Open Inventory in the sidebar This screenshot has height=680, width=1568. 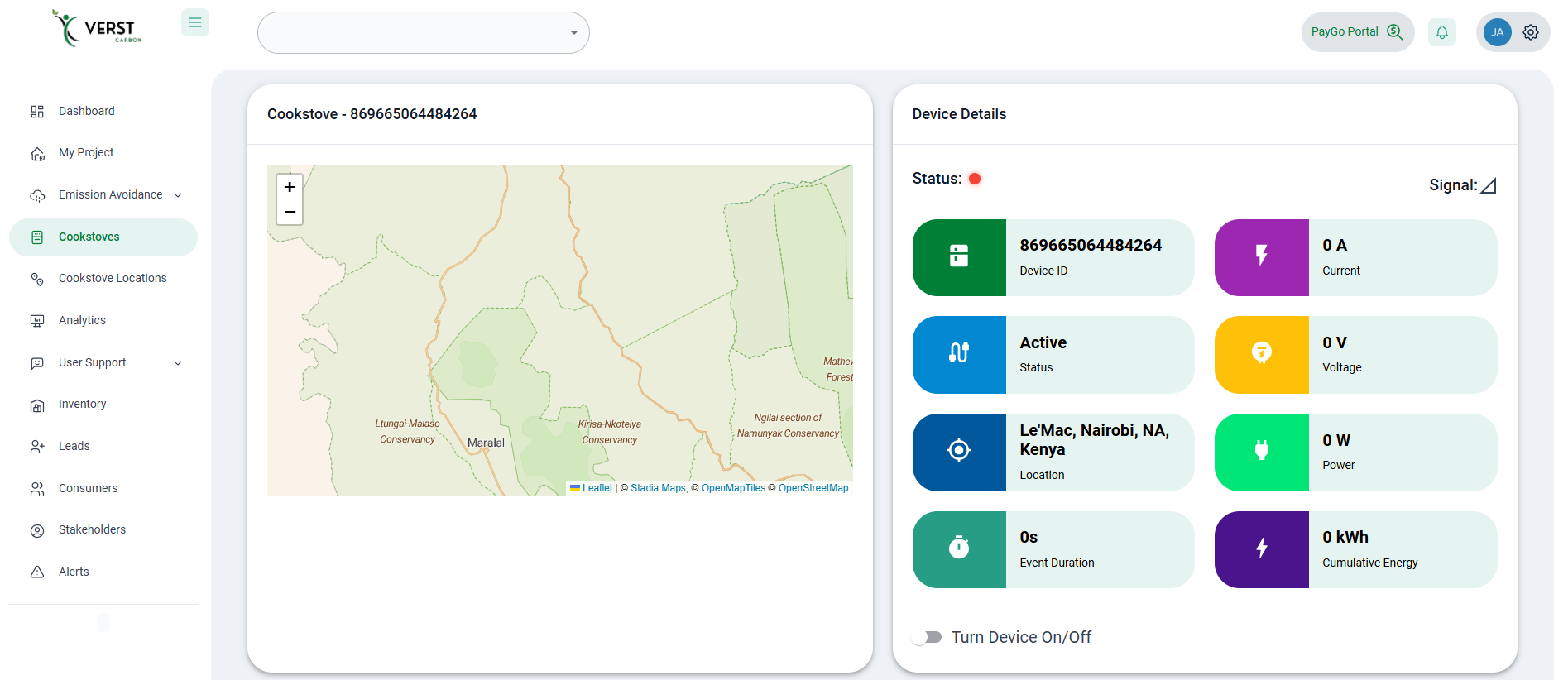pyautogui.click(x=103, y=405)
